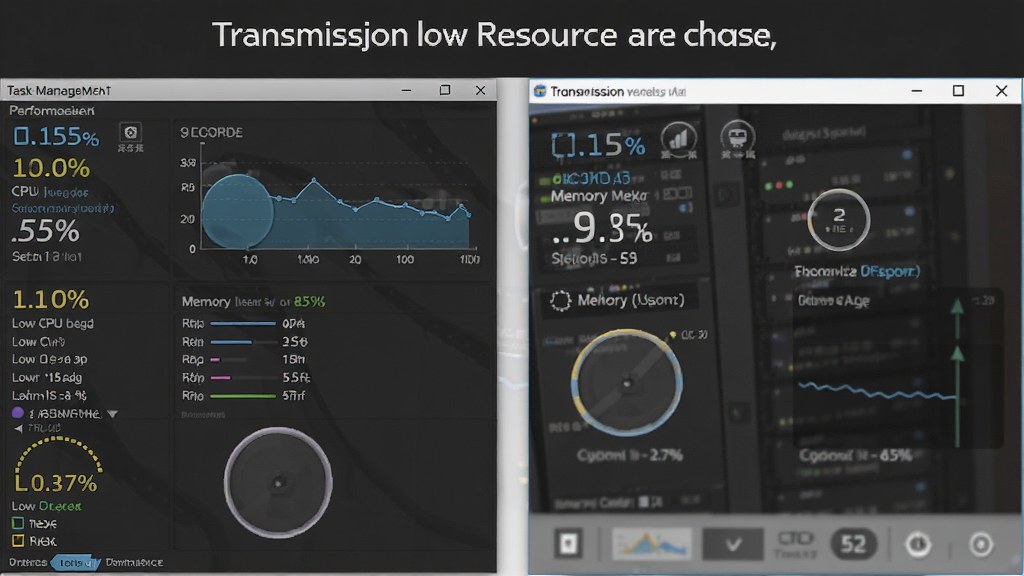The width and height of the screenshot is (1024, 576).
Task: Click the Transmission app icon in title bar
Action: [540, 91]
